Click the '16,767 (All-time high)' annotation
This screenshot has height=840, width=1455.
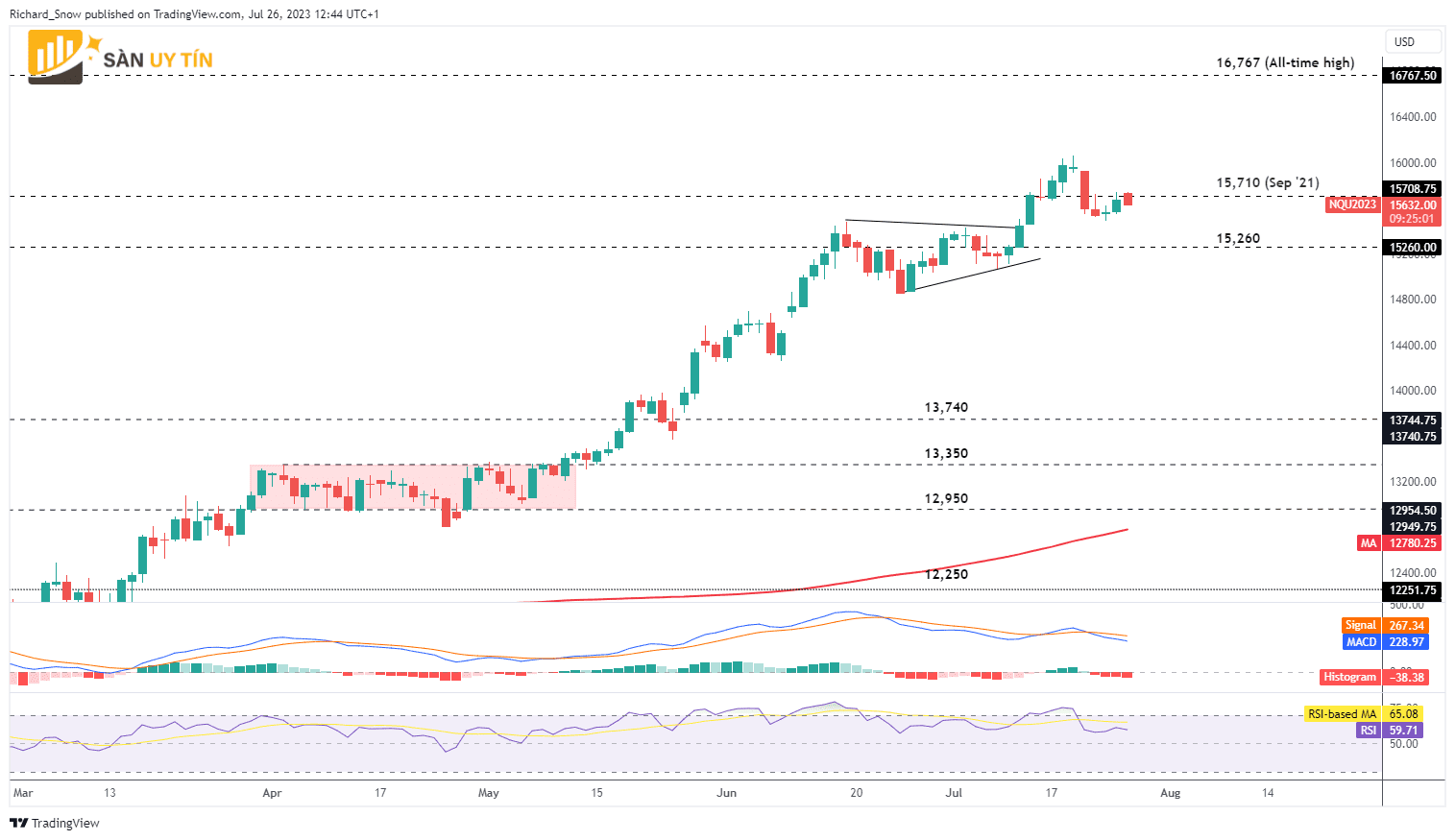pos(1285,62)
